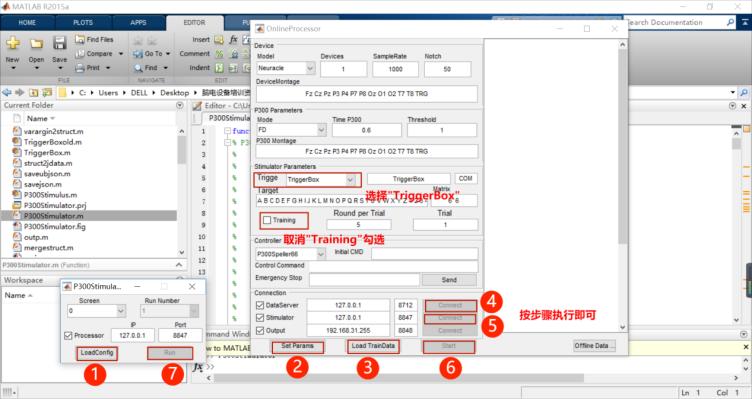
Task: Enable the Training checkbox
Action: 267,221
